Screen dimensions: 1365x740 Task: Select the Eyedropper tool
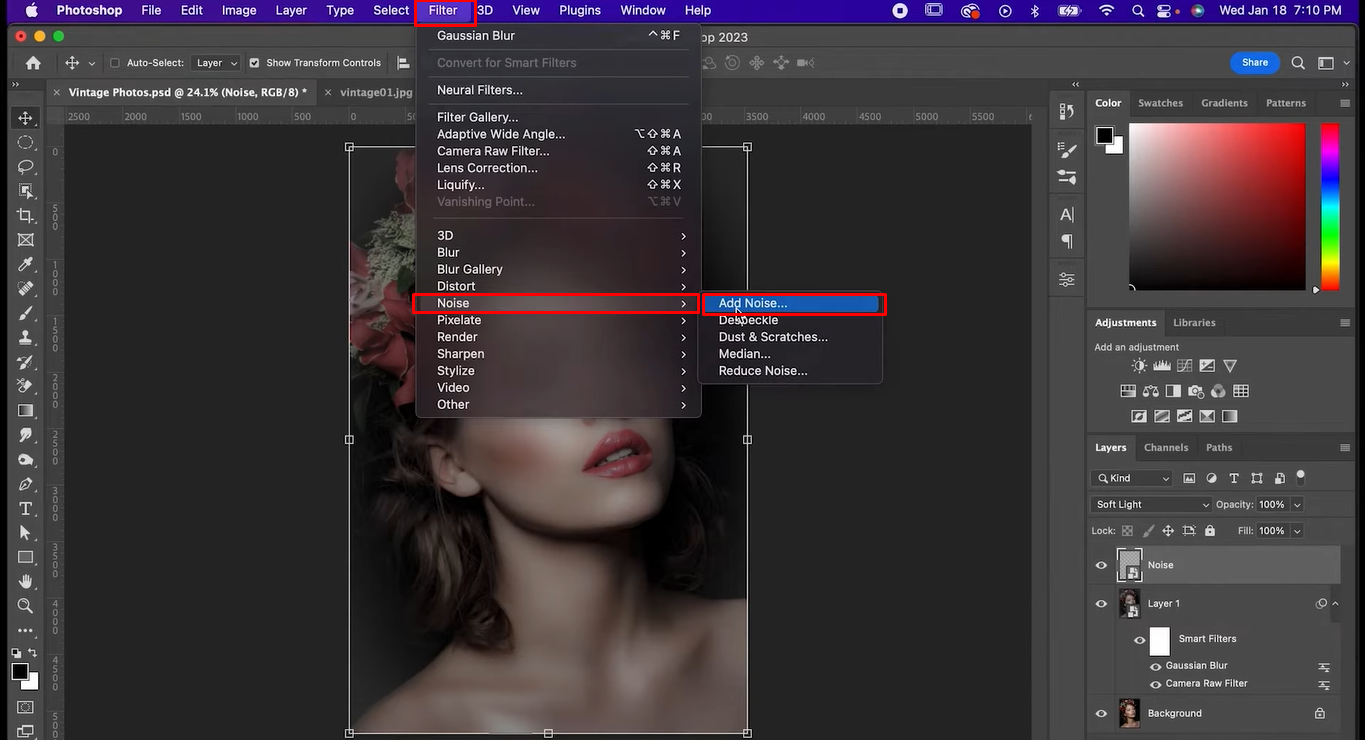pyautogui.click(x=25, y=264)
